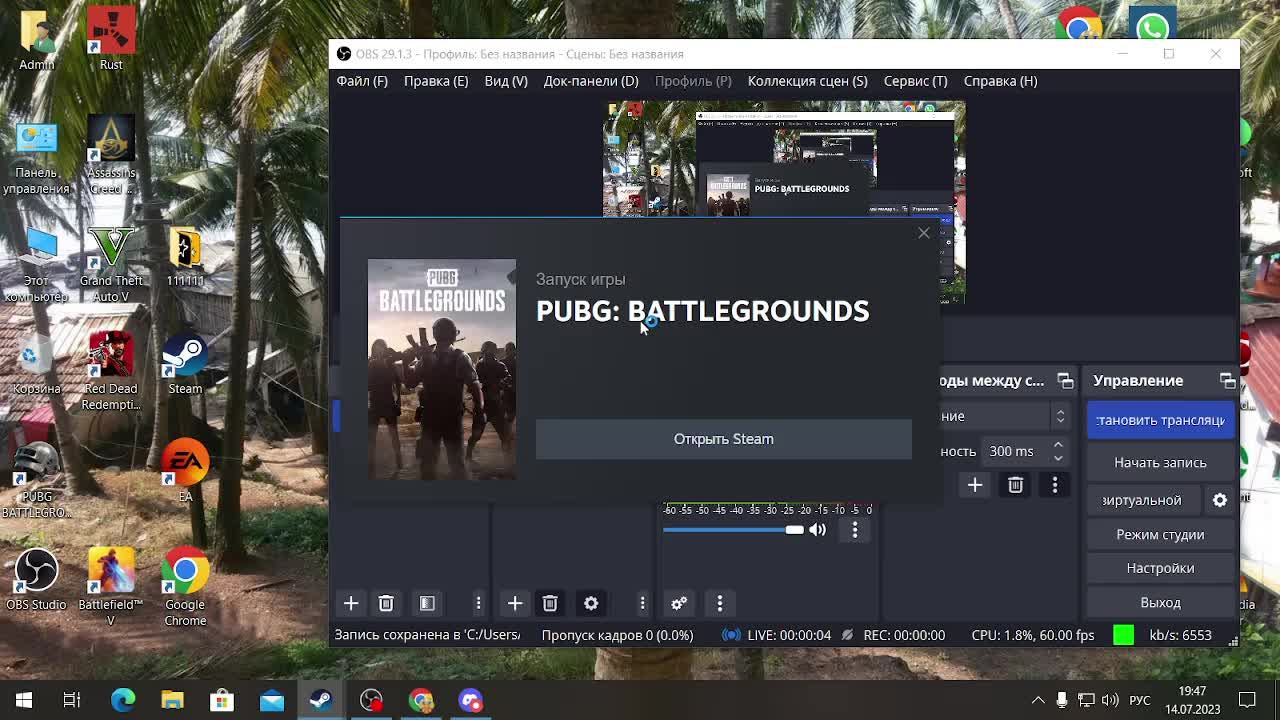1280x720 pixels.
Task: Open advanced audio properties gears
Action: click(679, 603)
